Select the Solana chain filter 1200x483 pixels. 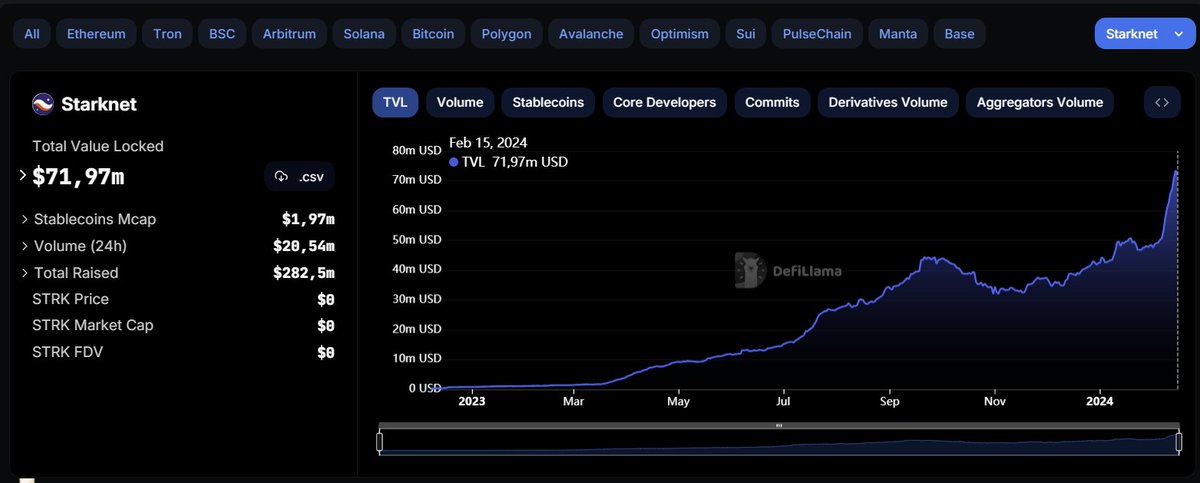click(x=364, y=34)
